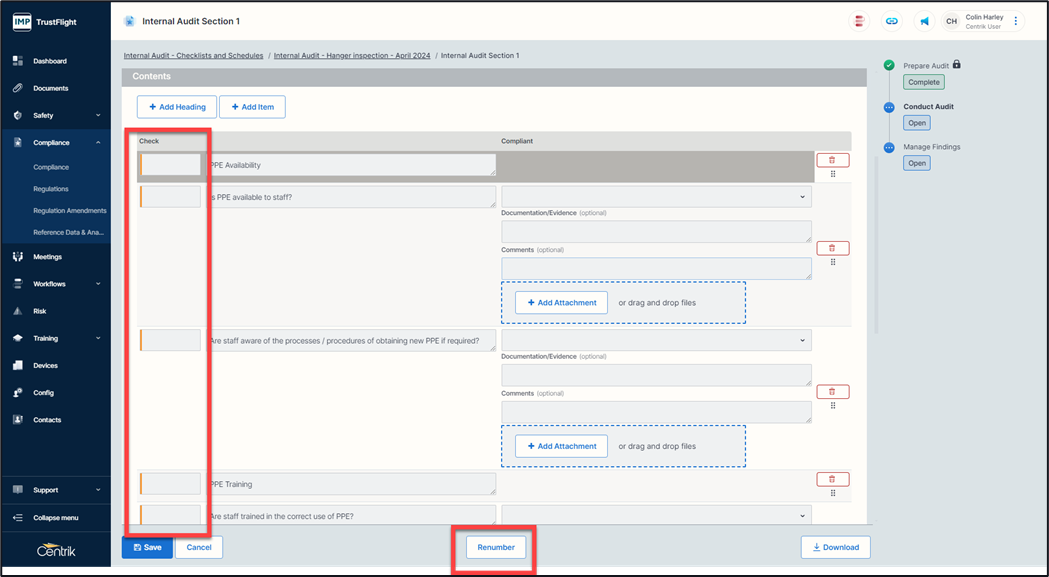Click trash icon for 'Is PPE available to staff?'

point(832,248)
